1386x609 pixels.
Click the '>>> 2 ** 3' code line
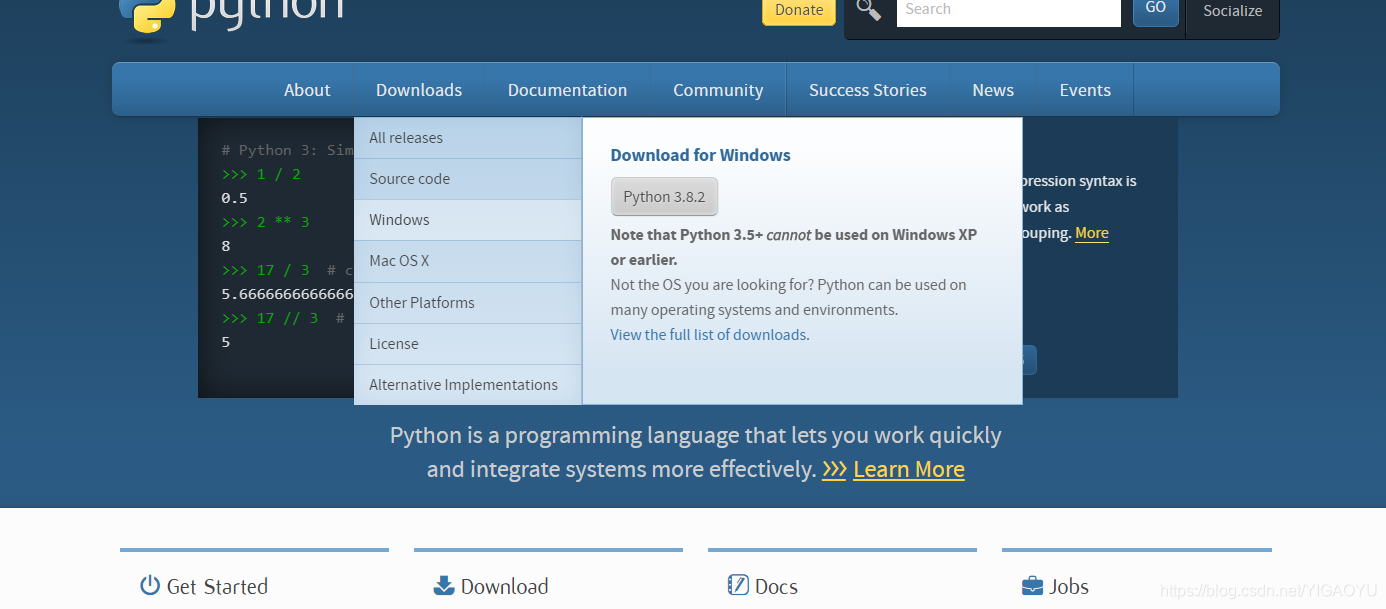click(265, 222)
